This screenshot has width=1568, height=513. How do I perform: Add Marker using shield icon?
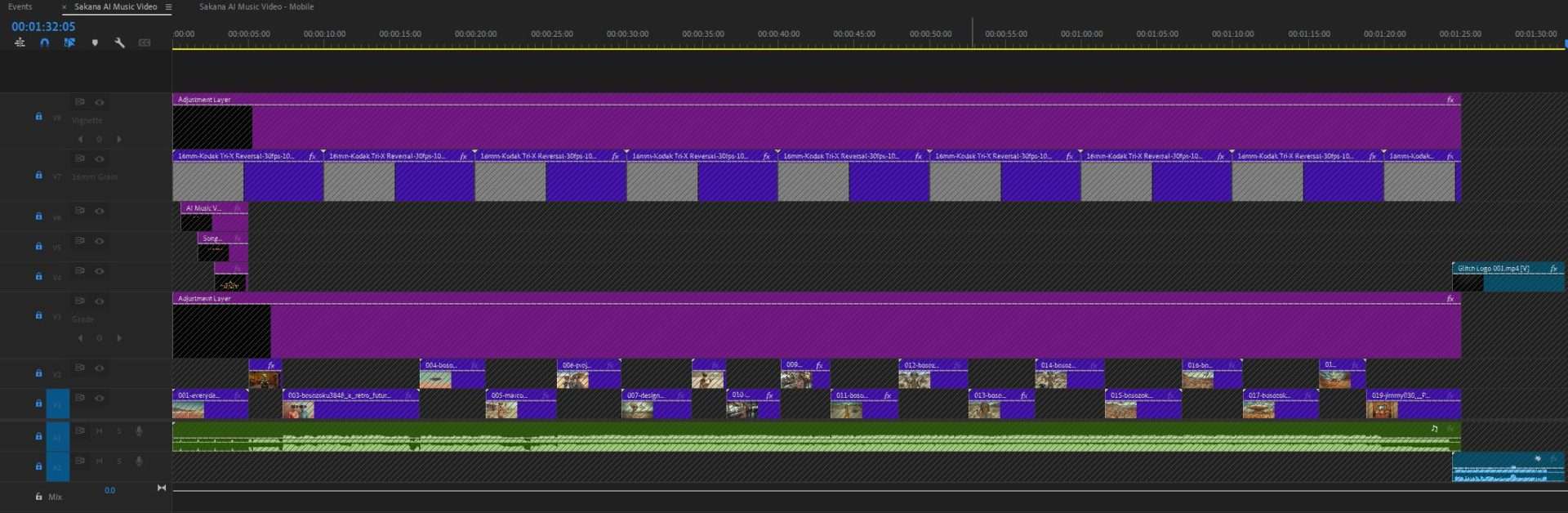pyautogui.click(x=95, y=42)
